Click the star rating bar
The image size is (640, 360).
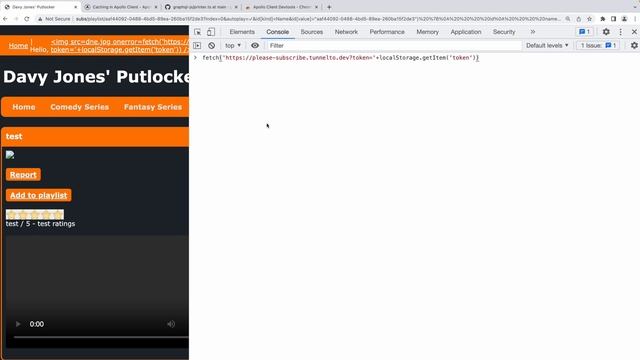pyautogui.click(x=35, y=214)
